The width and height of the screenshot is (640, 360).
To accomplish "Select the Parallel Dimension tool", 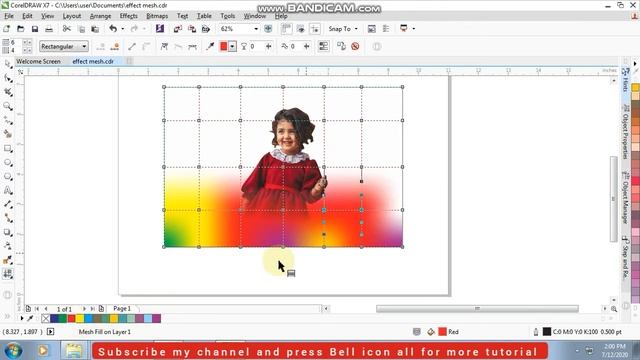I will [x=8, y=204].
